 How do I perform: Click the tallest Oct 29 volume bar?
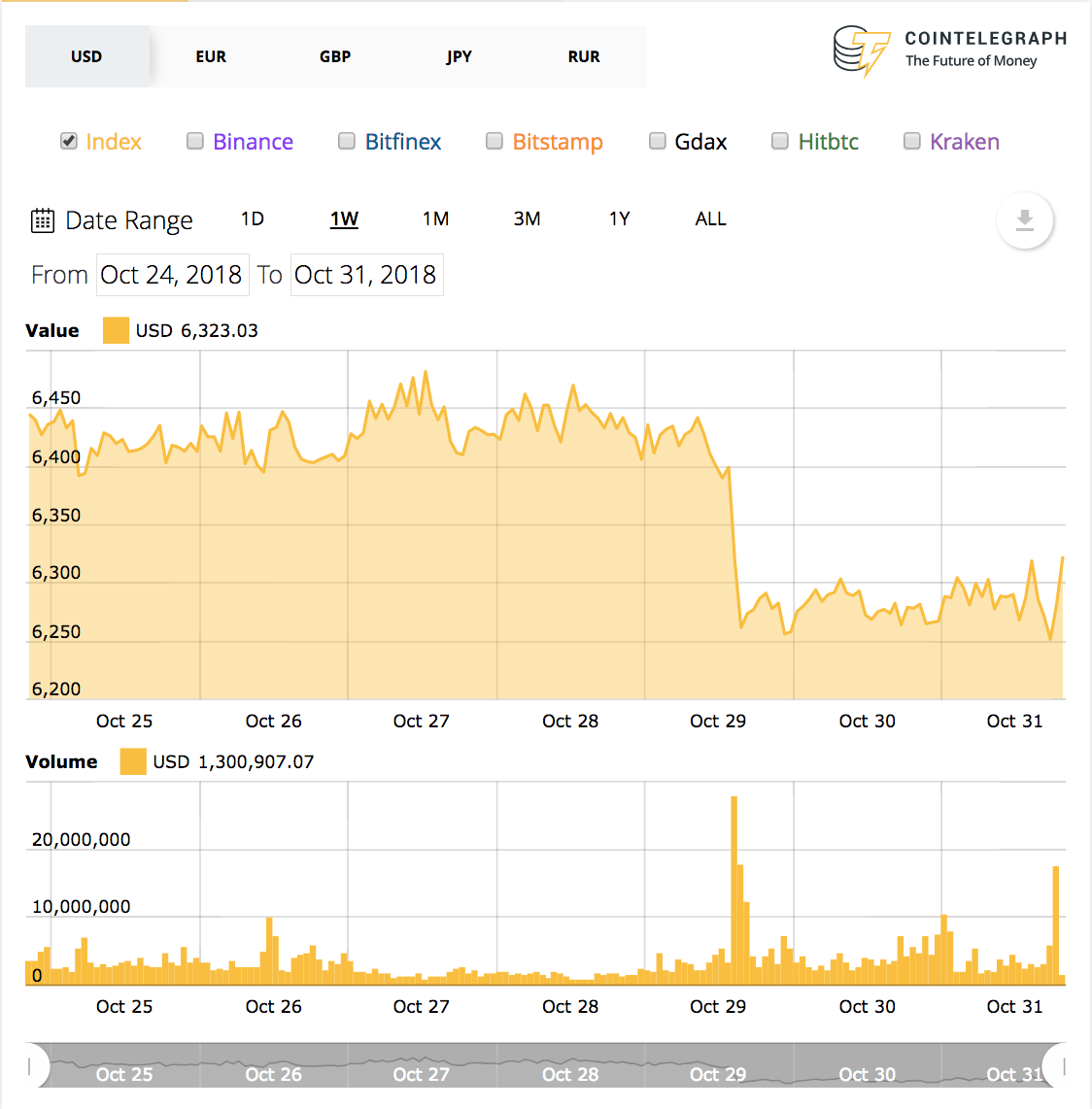click(734, 891)
